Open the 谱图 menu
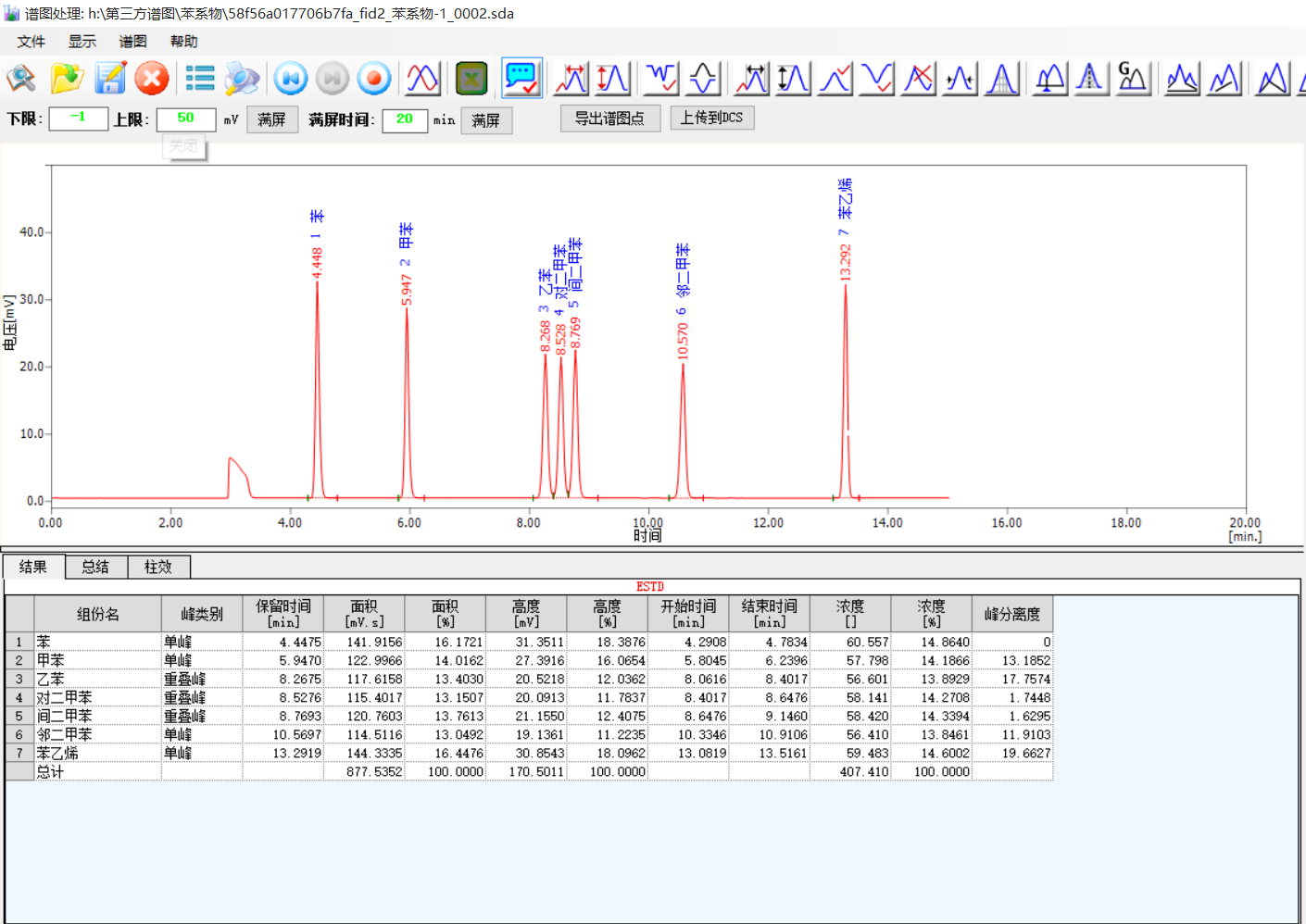This screenshot has width=1306, height=924. 132,42
